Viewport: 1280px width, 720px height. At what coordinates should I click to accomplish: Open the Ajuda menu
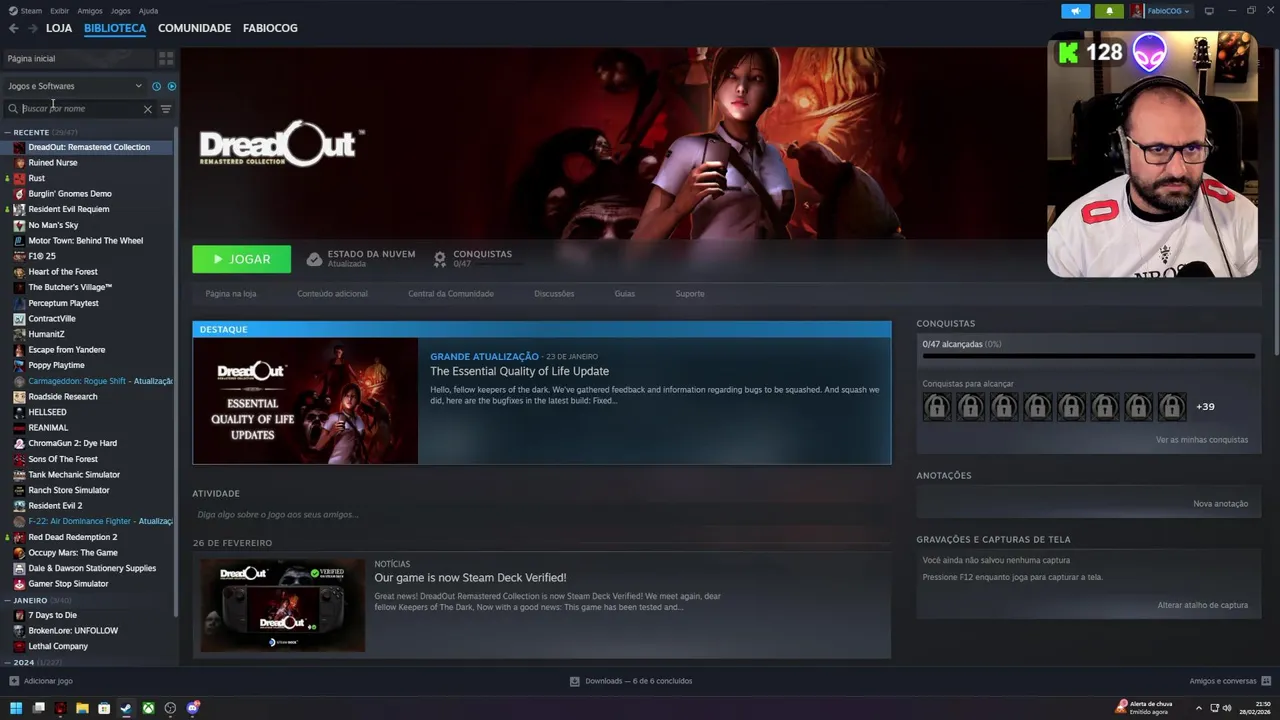click(x=148, y=11)
